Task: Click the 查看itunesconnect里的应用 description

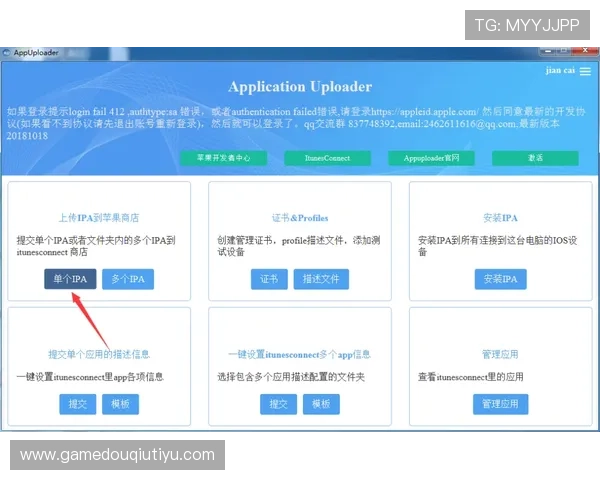Action: [471, 377]
